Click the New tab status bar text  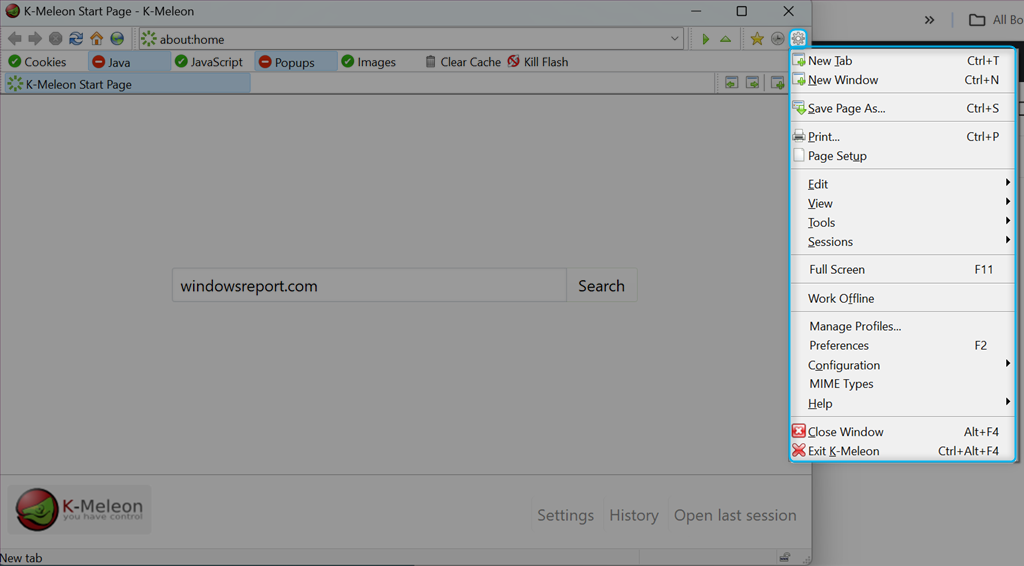tap(21, 558)
